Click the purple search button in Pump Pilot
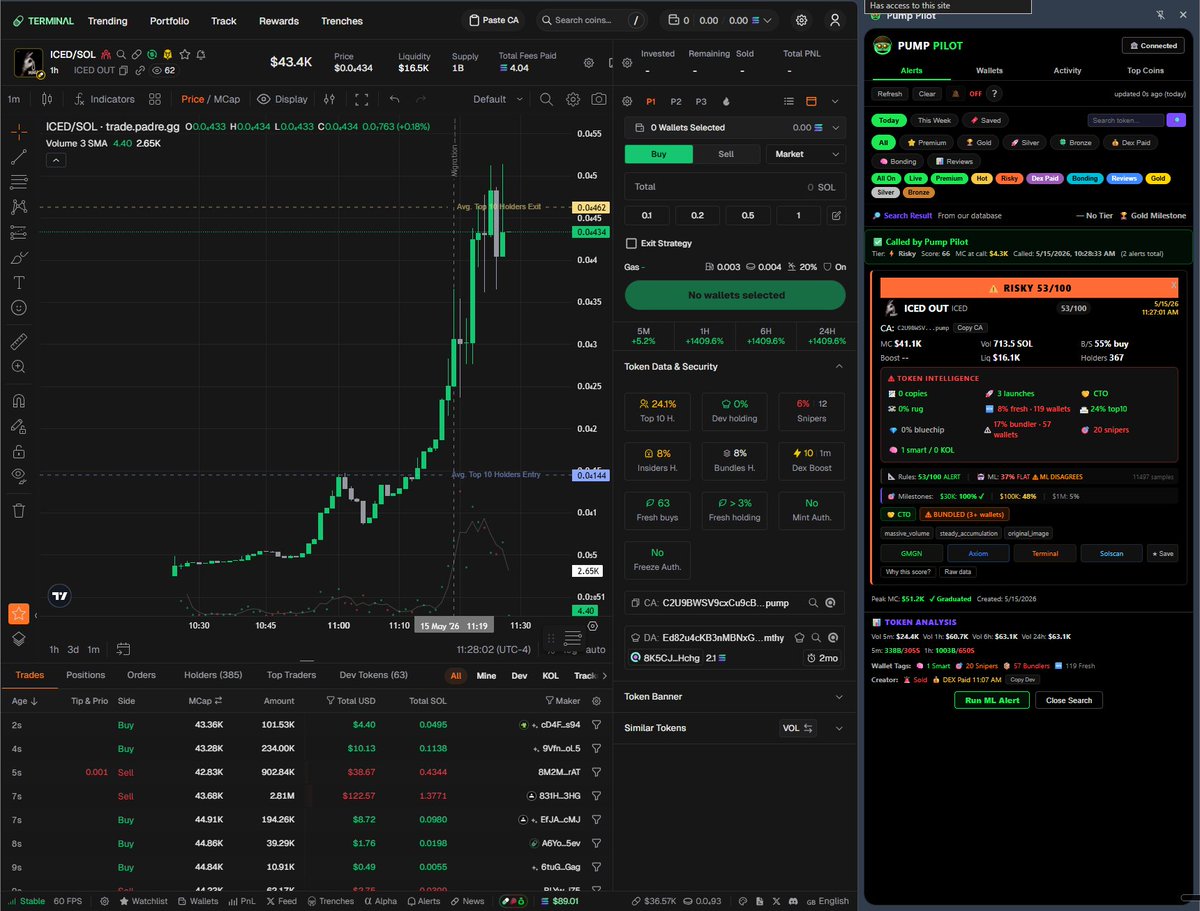Image resolution: width=1200 pixels, height=911 pixels. [1174, 120]
